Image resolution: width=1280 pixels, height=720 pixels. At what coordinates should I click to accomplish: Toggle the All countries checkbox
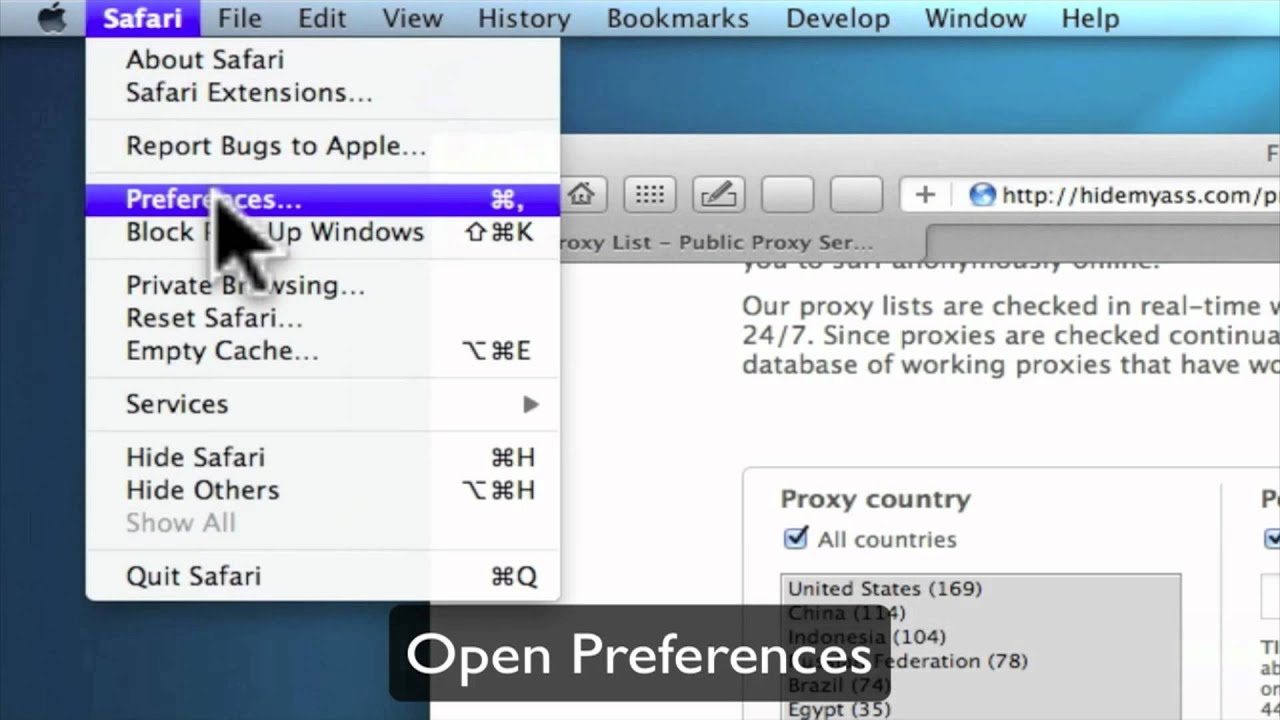[x=796, y=539]
